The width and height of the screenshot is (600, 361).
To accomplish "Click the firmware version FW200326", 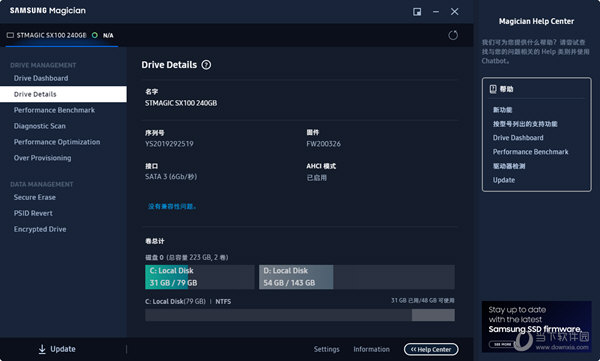I will click(323, 144).
